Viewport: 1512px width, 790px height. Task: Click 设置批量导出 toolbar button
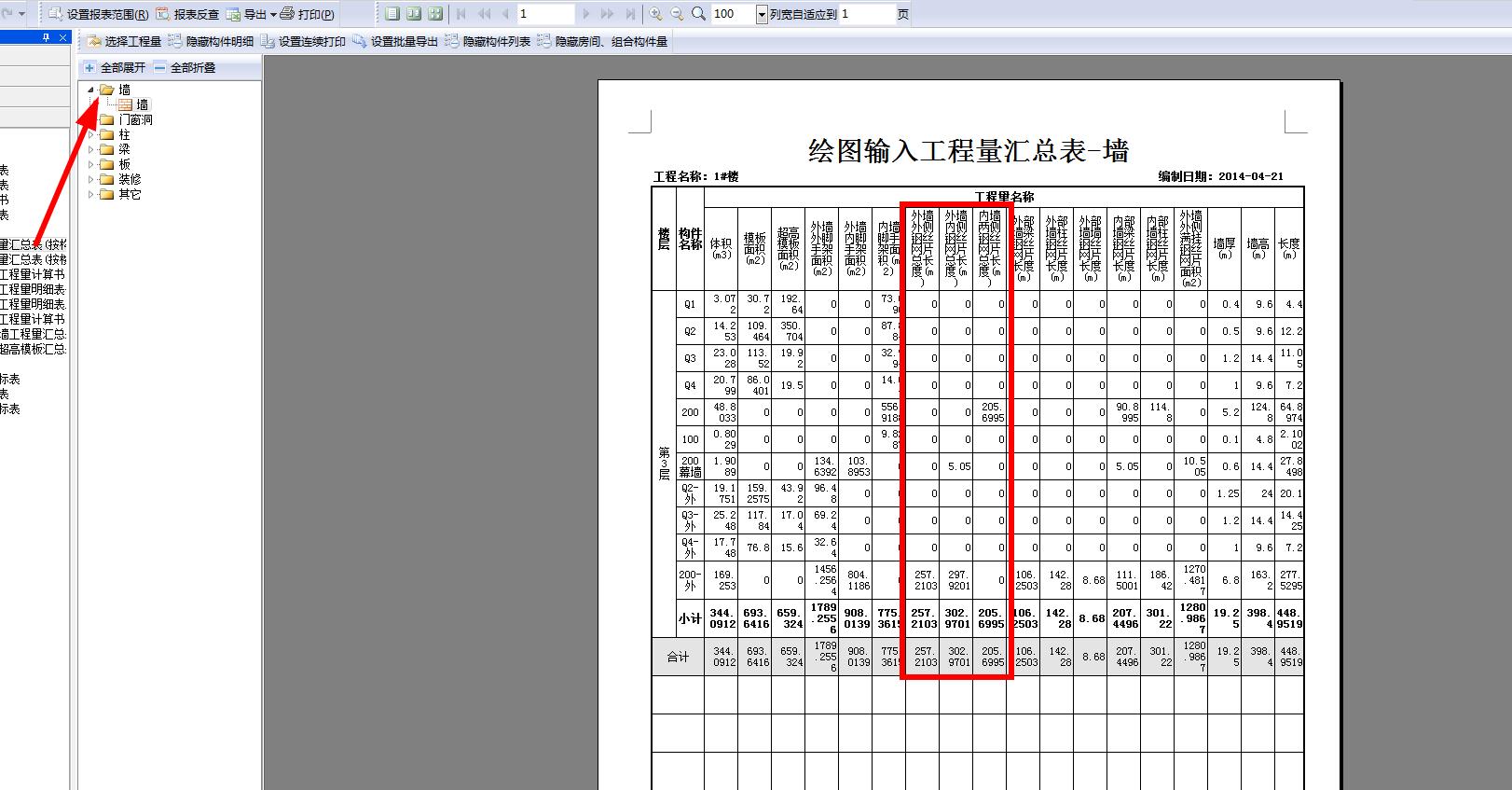[395, 41]
